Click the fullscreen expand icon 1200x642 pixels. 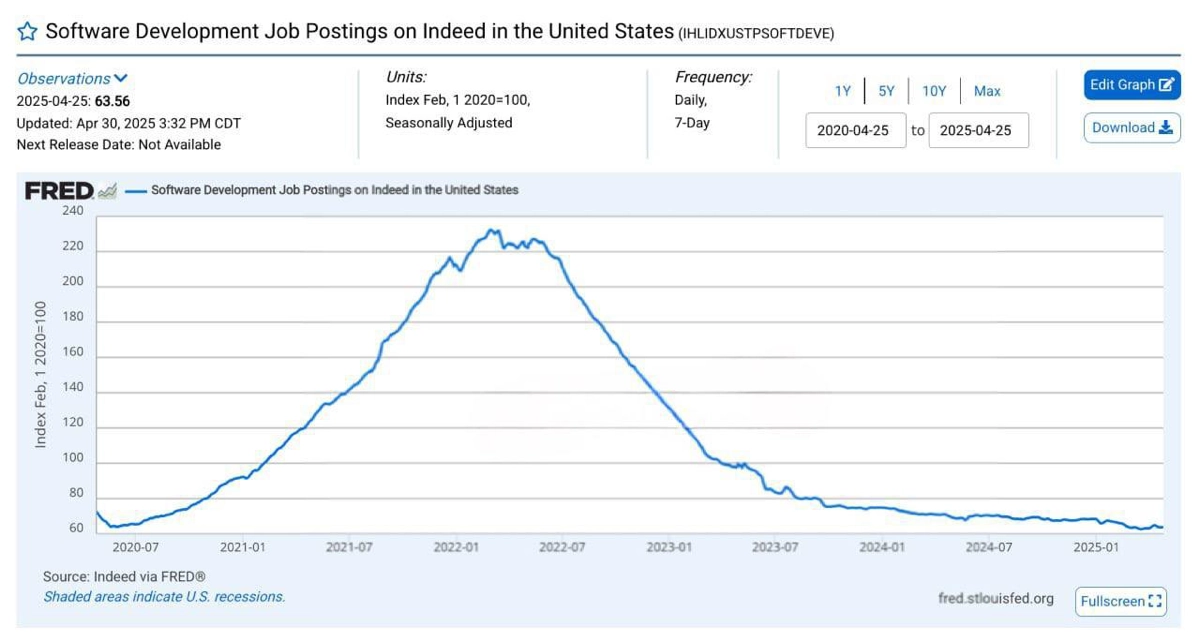[1156, 601]
